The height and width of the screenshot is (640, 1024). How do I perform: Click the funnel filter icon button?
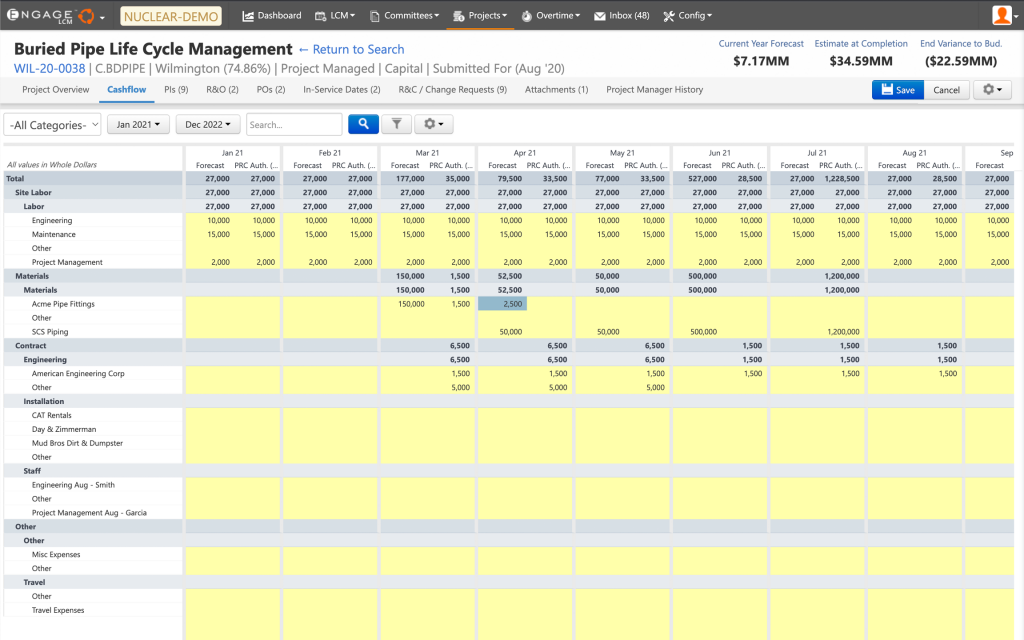(396, 124)
